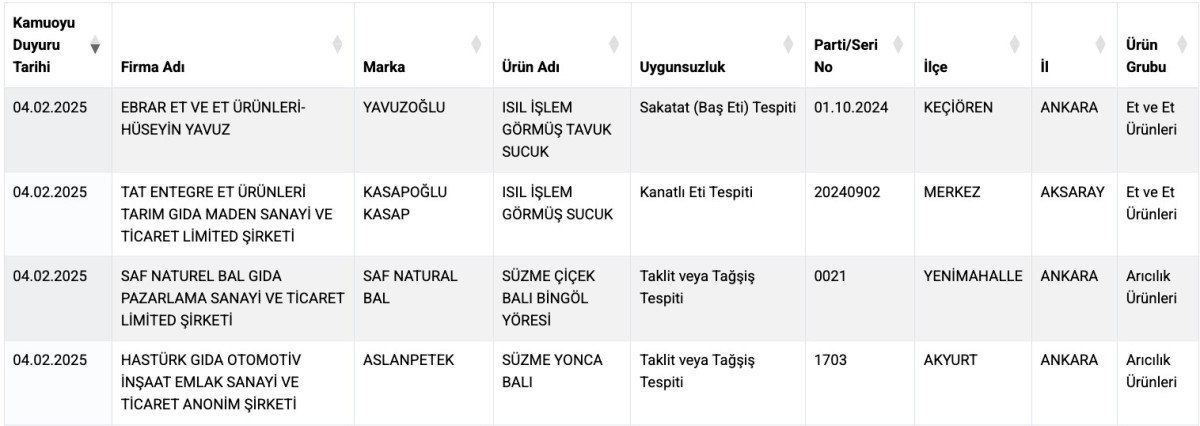1200x426 pixels.
Task: Sort by Kamuoyu Duyuru Tarihi arrow icon
Action: coord(95,45)
